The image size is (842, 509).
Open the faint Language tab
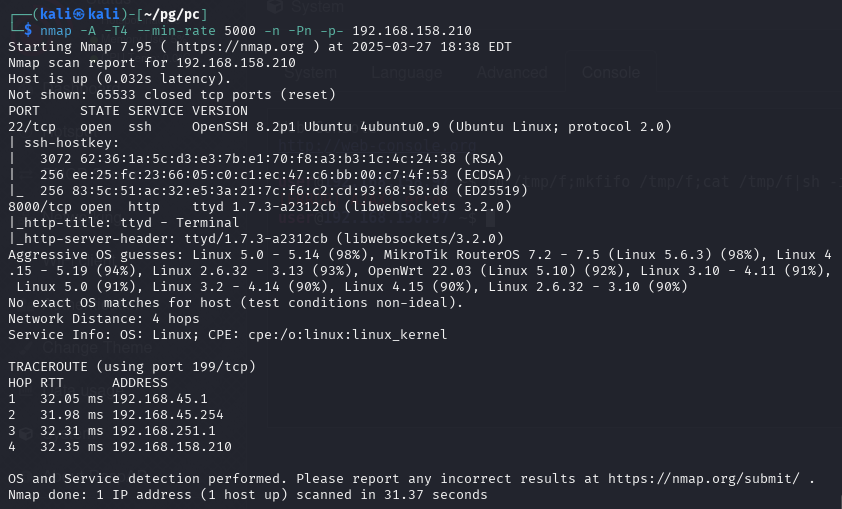406,73
